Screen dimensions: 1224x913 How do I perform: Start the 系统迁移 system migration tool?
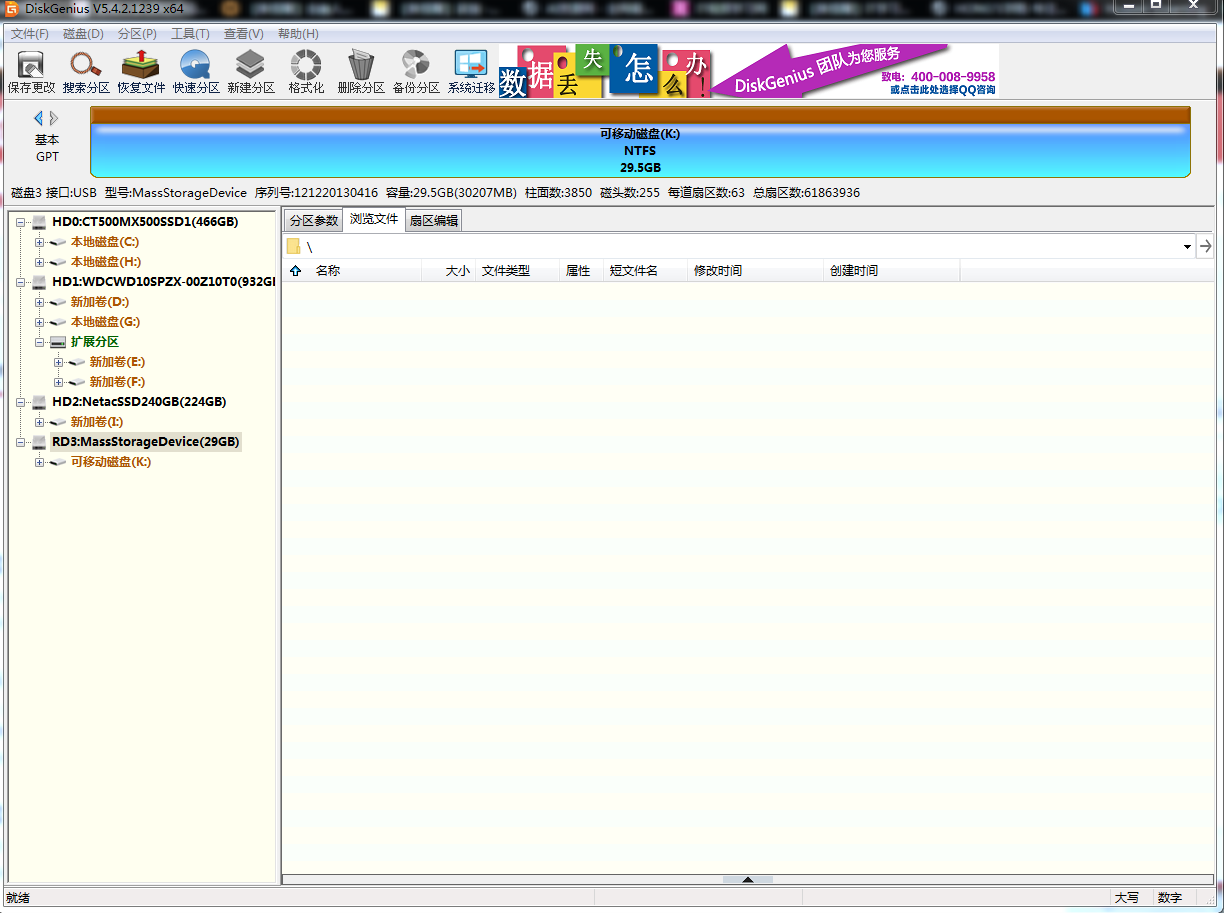point(471,72)
